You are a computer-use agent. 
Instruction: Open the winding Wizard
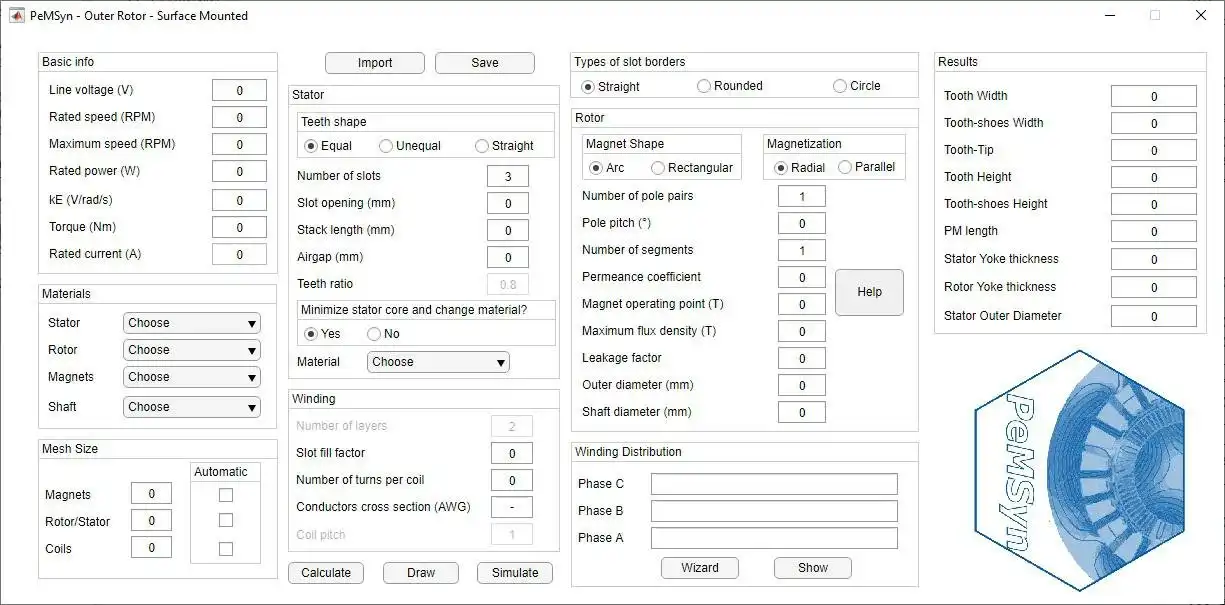[700, 568]
